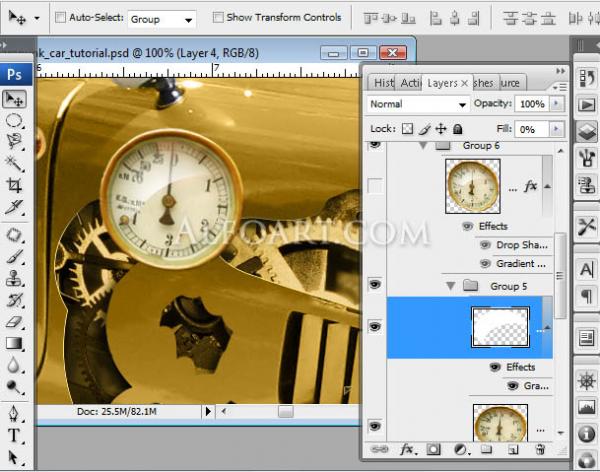Select the Move tool in toolbox

(x=15, y=99)
